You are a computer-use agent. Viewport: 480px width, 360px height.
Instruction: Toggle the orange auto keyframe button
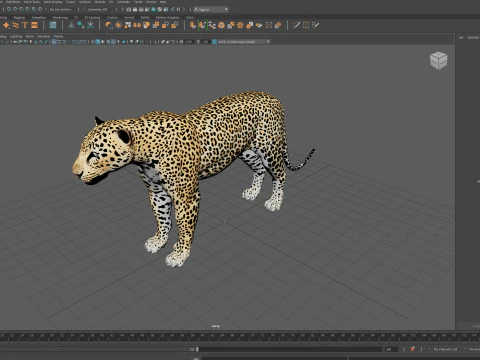[x=413, y=349]
